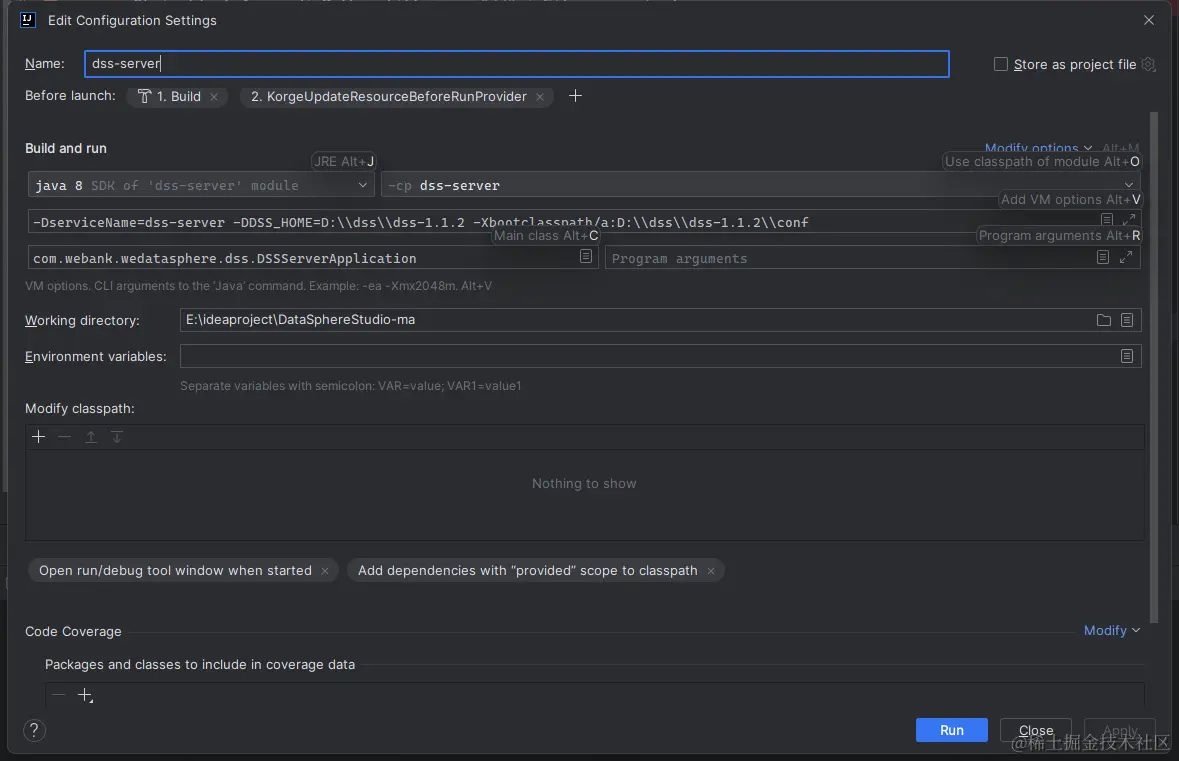
Task: Add a new before-launch task
Action: pyautogui.click(x=575, y=96)
